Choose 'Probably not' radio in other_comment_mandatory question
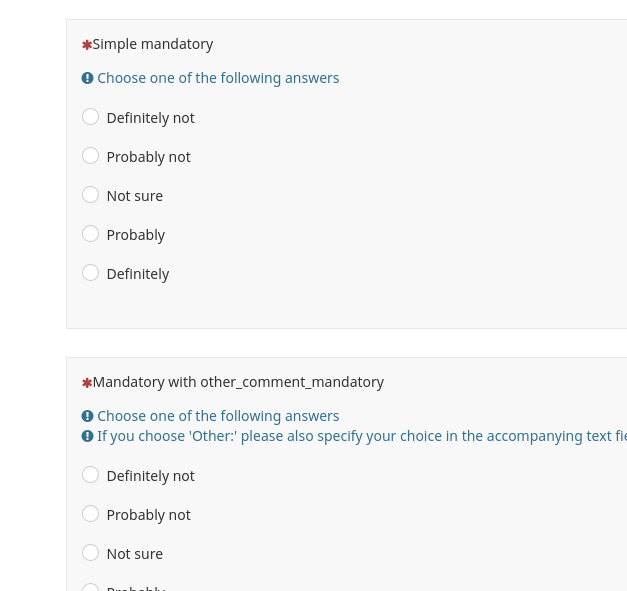The image size is (627, 591). 91,514
